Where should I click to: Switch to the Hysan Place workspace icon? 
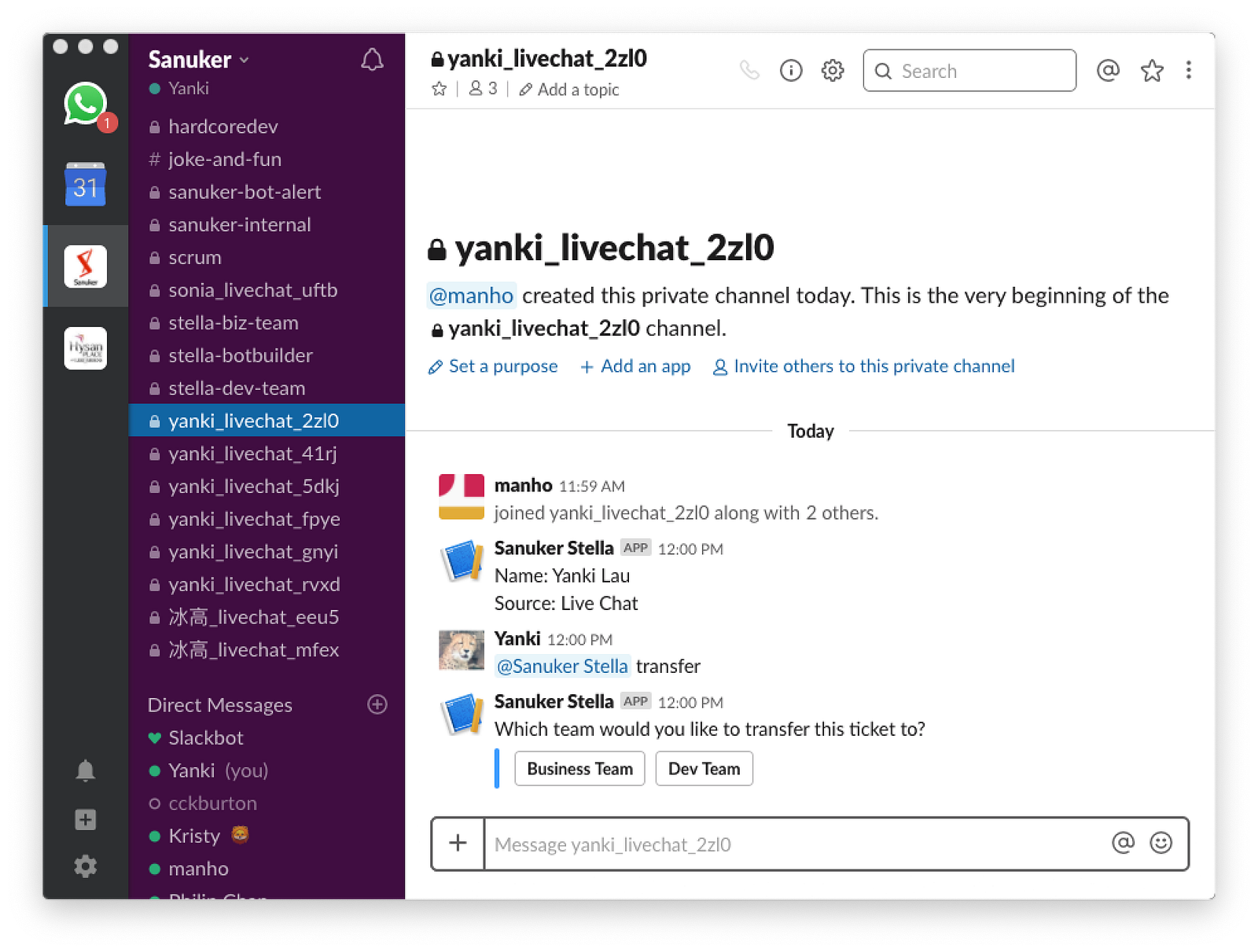tap(85, 347)
